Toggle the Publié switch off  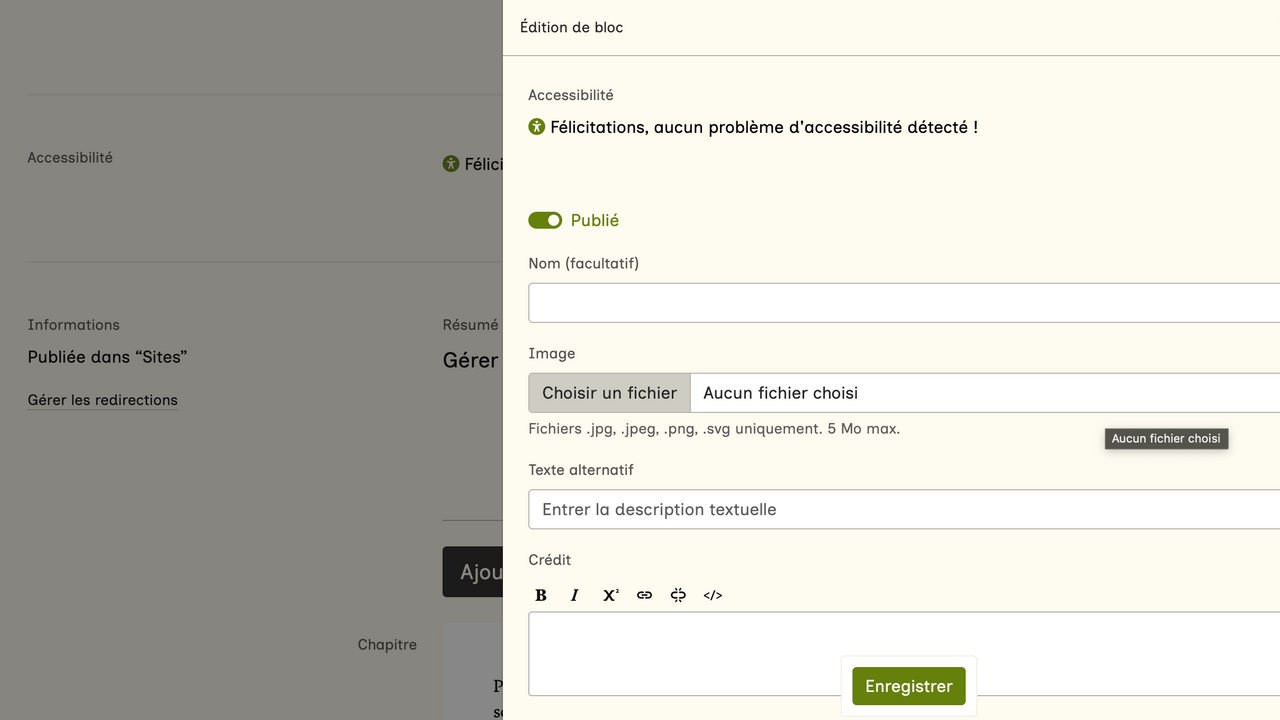pyautogui.click(x=545, y=220)
